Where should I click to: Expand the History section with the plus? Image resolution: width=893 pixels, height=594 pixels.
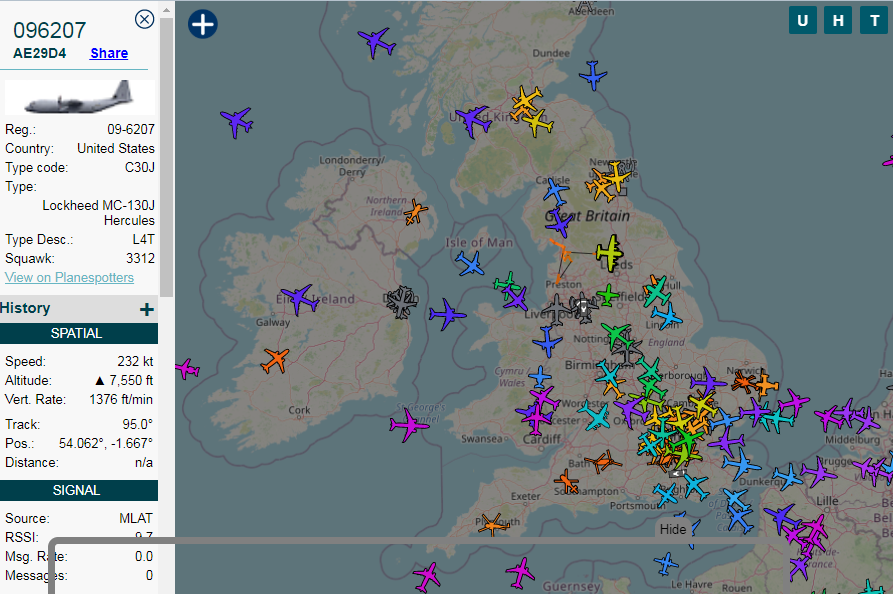tap(147, 309)
